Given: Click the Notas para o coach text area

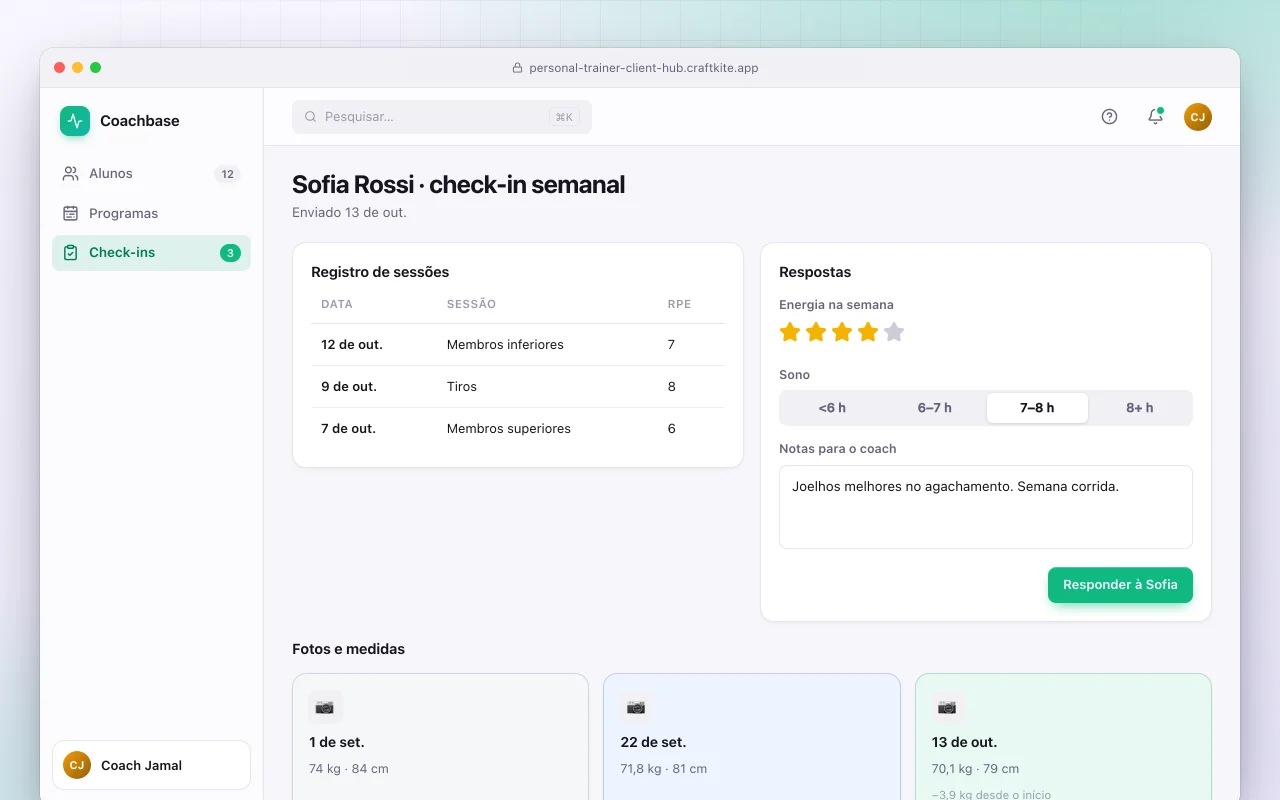Looking at the screenshot, I should point(986,507).
